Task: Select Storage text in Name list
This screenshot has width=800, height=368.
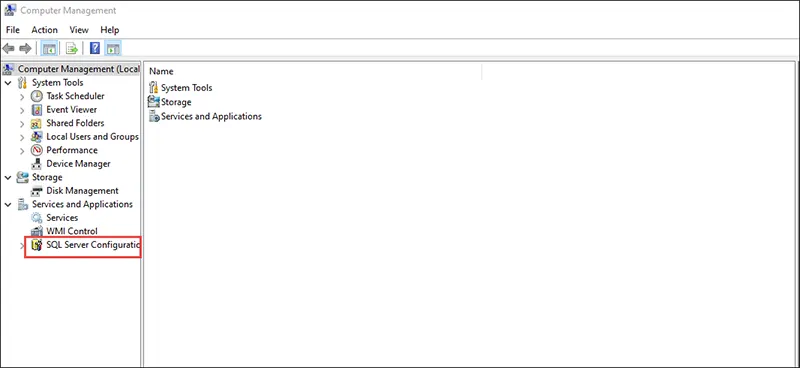Action: pos(176,102)
